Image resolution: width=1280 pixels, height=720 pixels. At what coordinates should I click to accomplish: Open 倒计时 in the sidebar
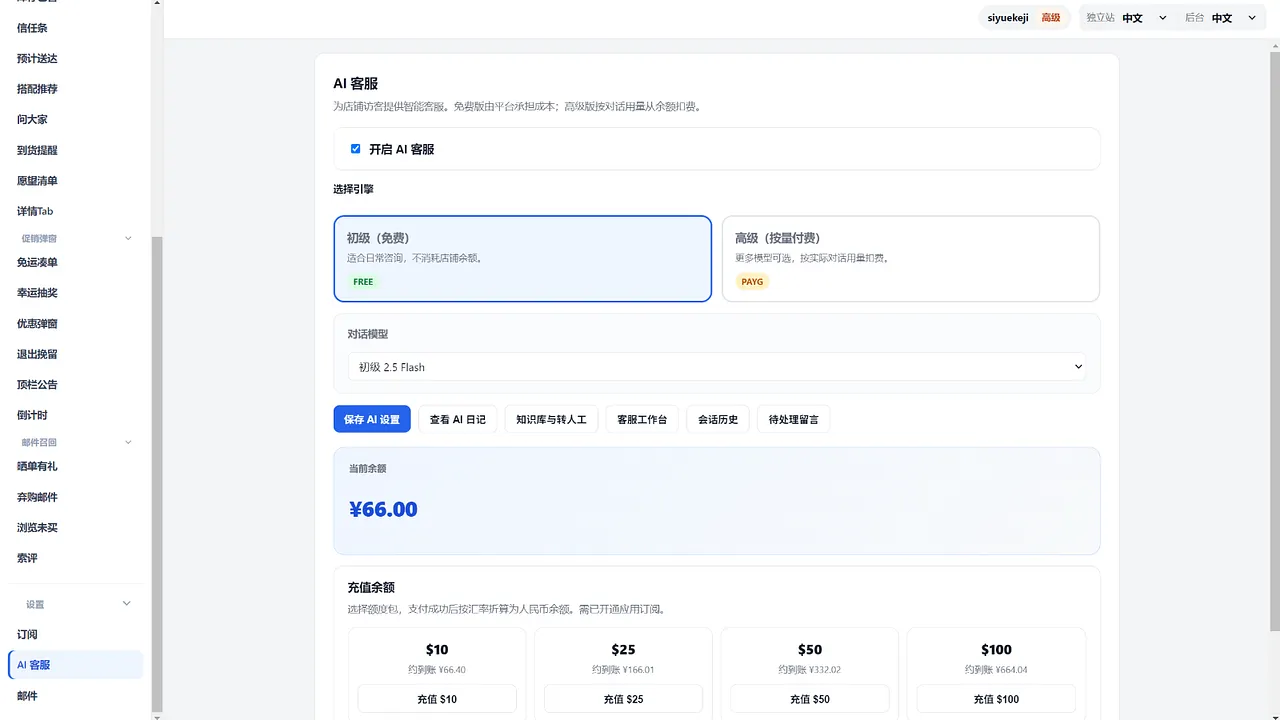tap(76, 415)
